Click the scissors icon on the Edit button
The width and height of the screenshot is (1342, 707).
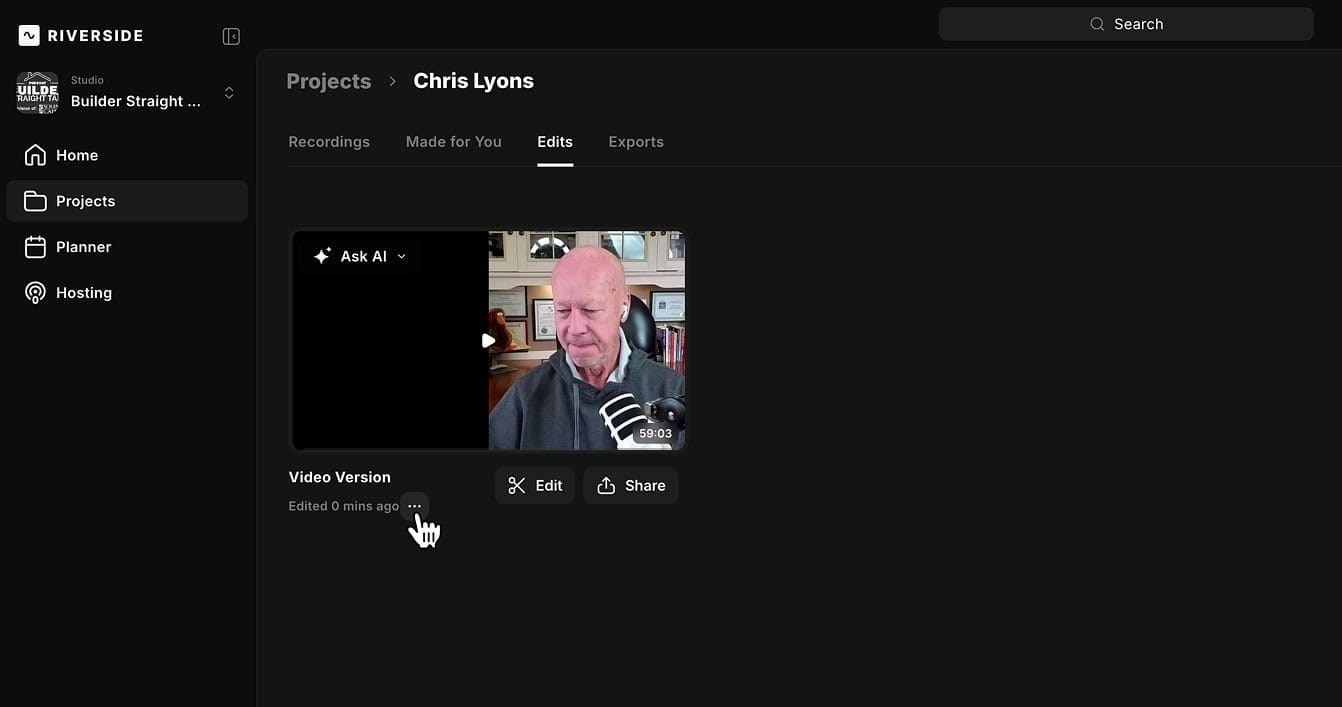517,485
